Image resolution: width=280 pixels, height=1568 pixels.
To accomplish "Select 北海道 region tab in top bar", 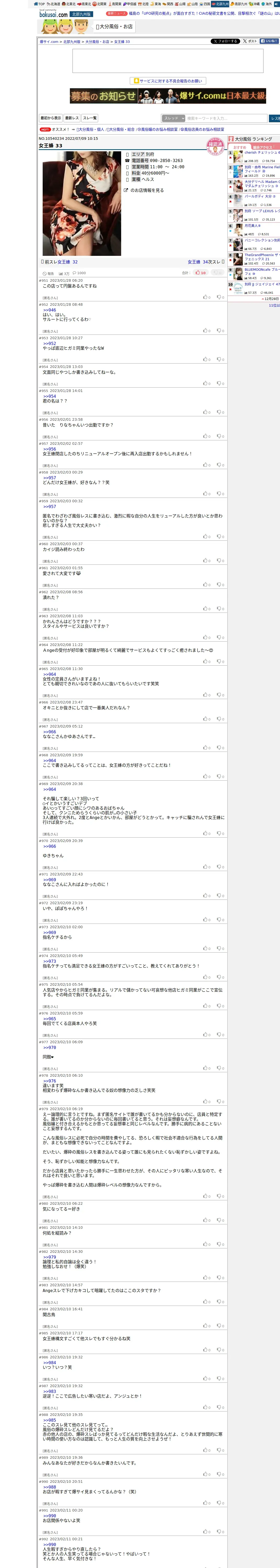I will [x=54, y=4].
